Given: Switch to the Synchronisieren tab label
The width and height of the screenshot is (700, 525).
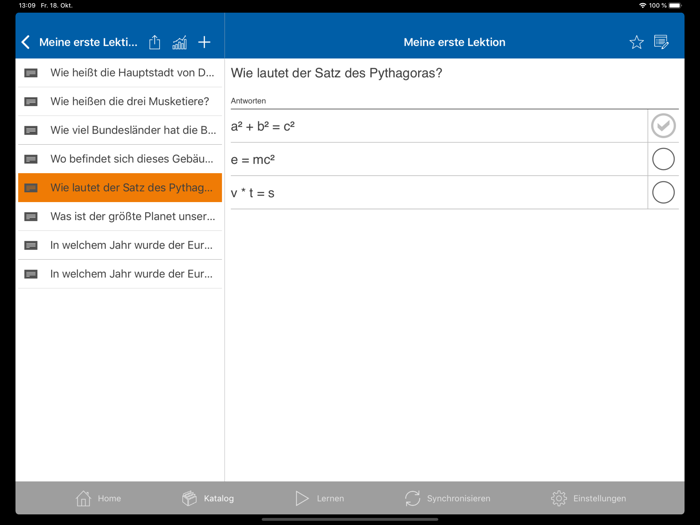Looking at the screenshot, I should [458, 498].
